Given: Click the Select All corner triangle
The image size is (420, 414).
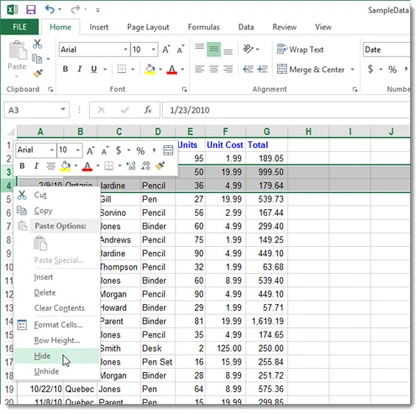Looking at the screenshot, I should pos(11,132).
